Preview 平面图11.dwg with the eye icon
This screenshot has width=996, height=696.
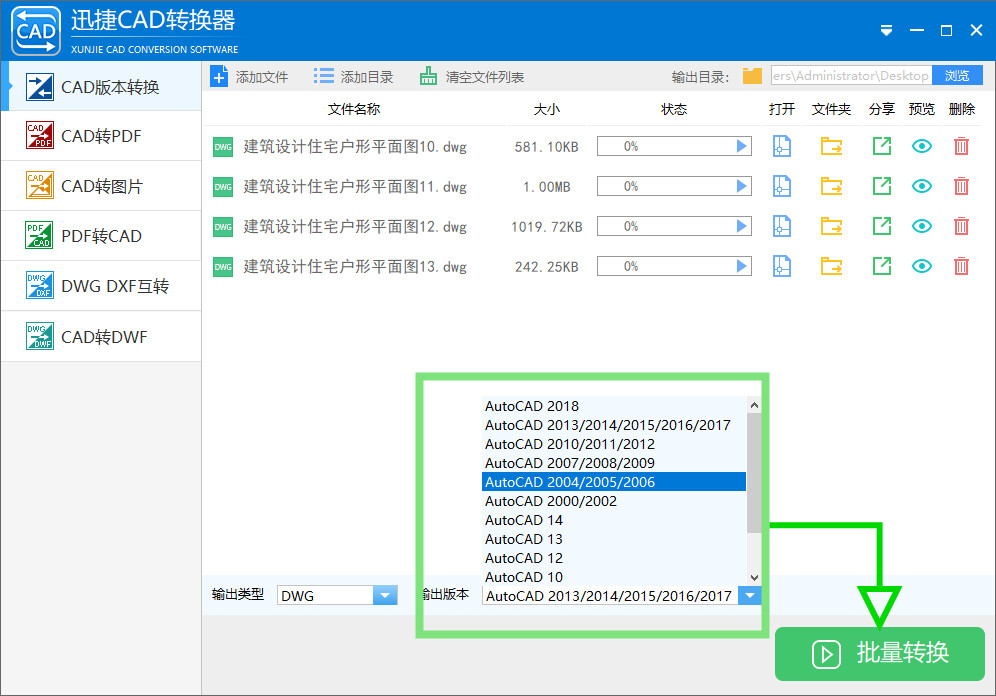tap(922, 186)
